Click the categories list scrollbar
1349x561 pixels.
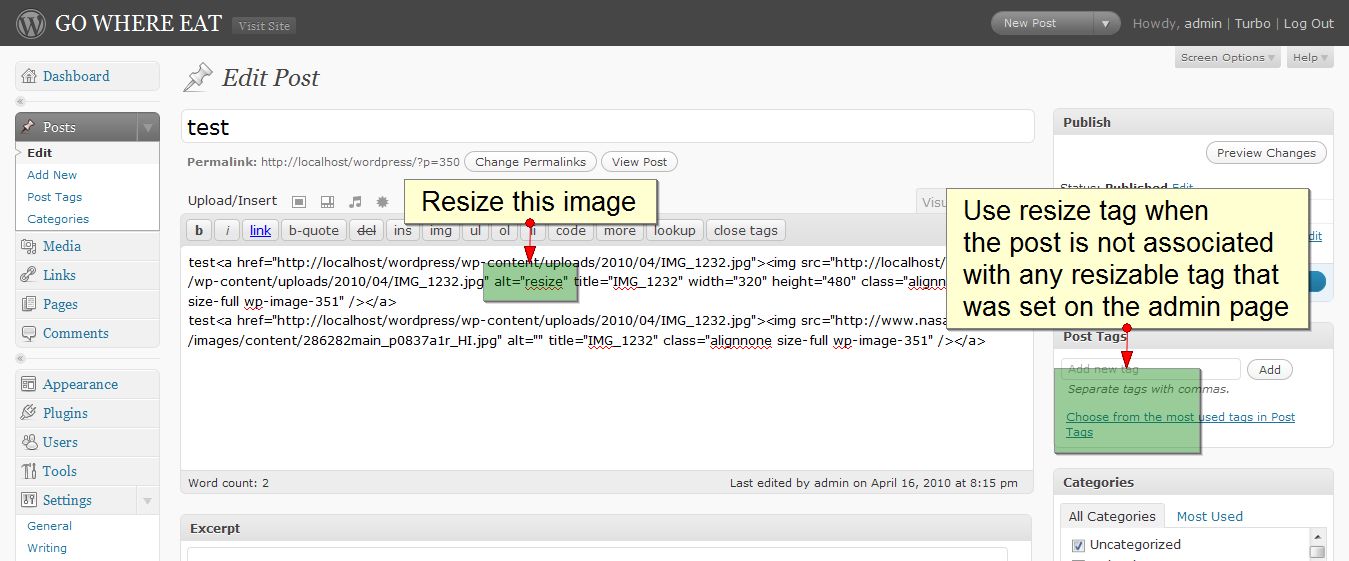click(x=1318, y=546)
